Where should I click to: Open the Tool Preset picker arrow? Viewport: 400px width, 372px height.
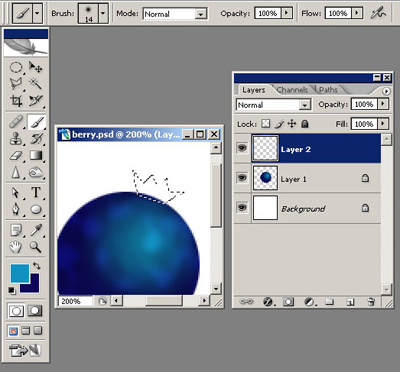pos(37,14)
